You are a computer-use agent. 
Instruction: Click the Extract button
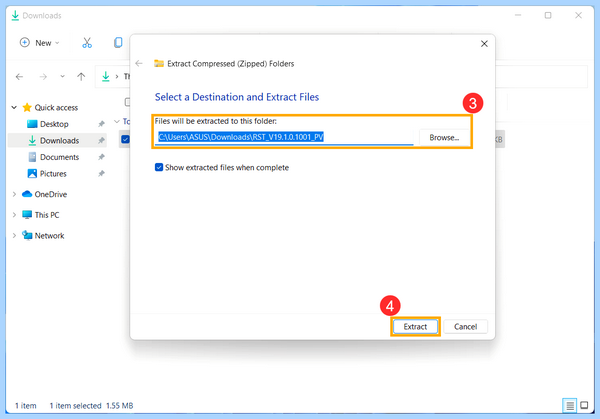click(x=415, y=326)
